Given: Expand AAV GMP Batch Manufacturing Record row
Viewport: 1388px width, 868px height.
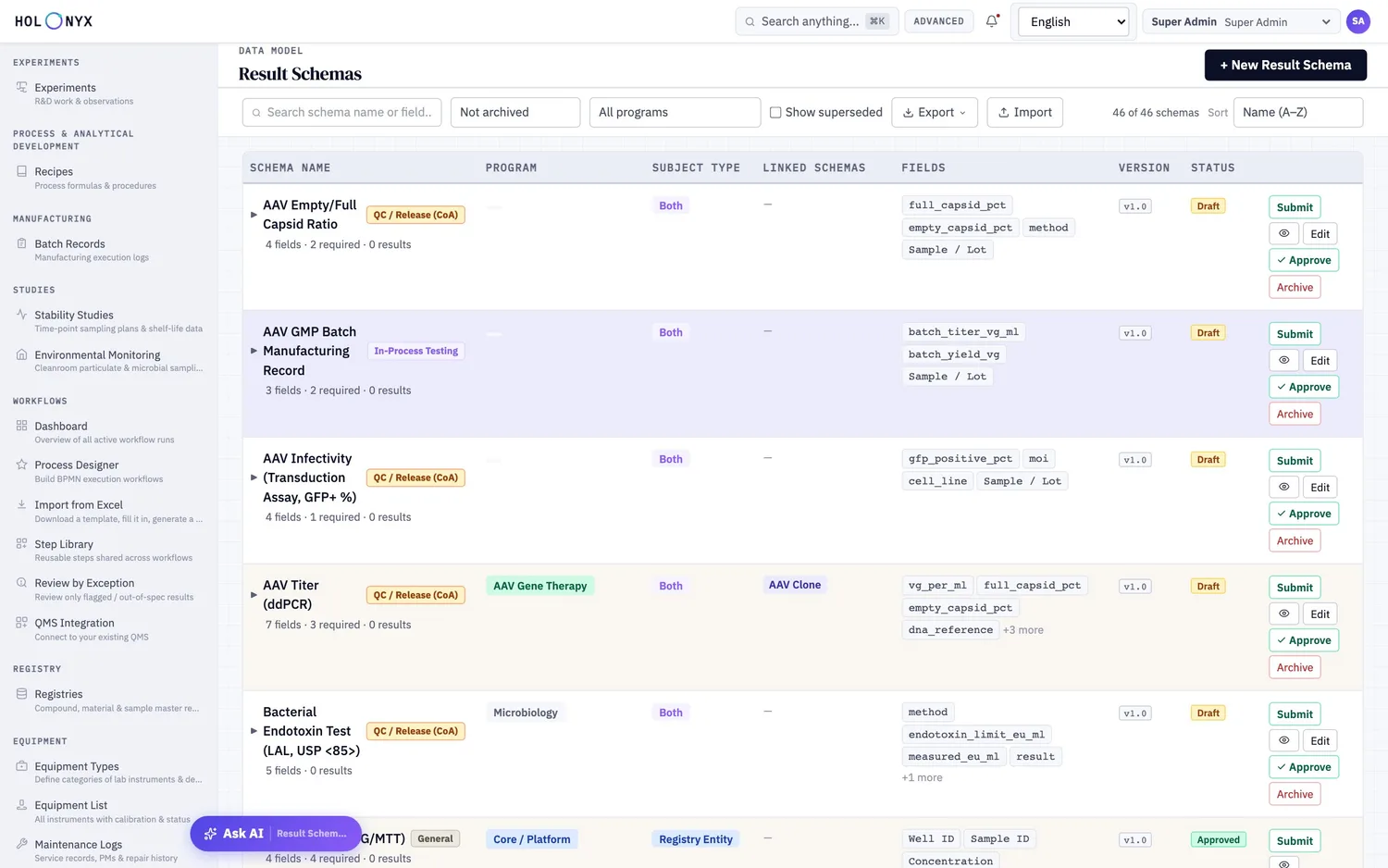Looking at the screenshot, I should (x=254, y=351).
